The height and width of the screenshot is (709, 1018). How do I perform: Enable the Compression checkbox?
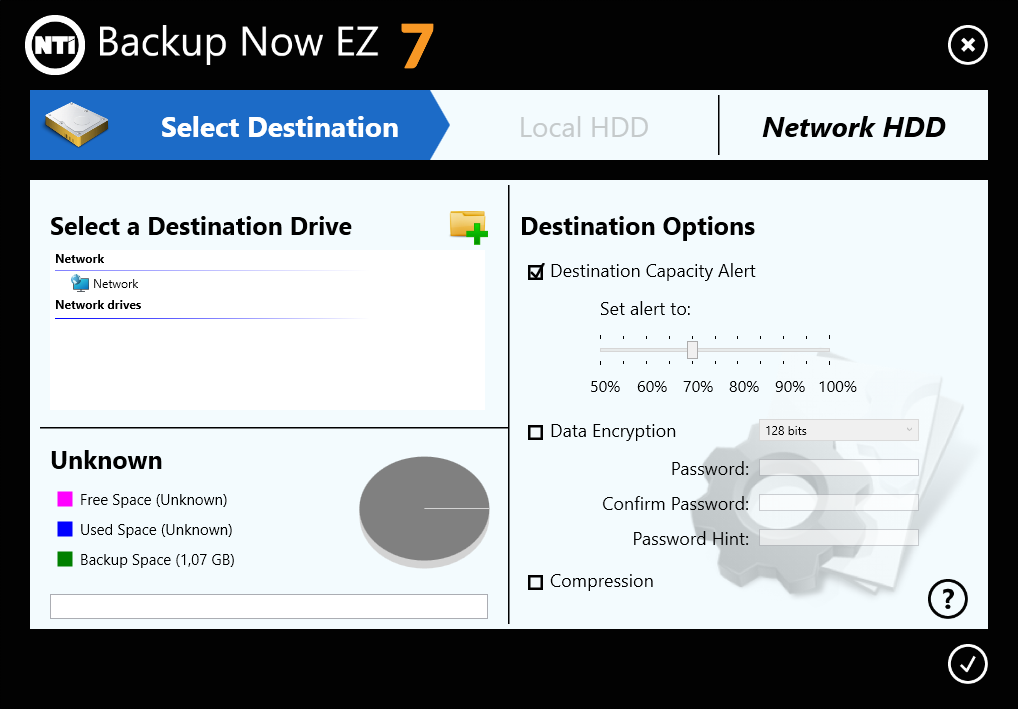536,582
